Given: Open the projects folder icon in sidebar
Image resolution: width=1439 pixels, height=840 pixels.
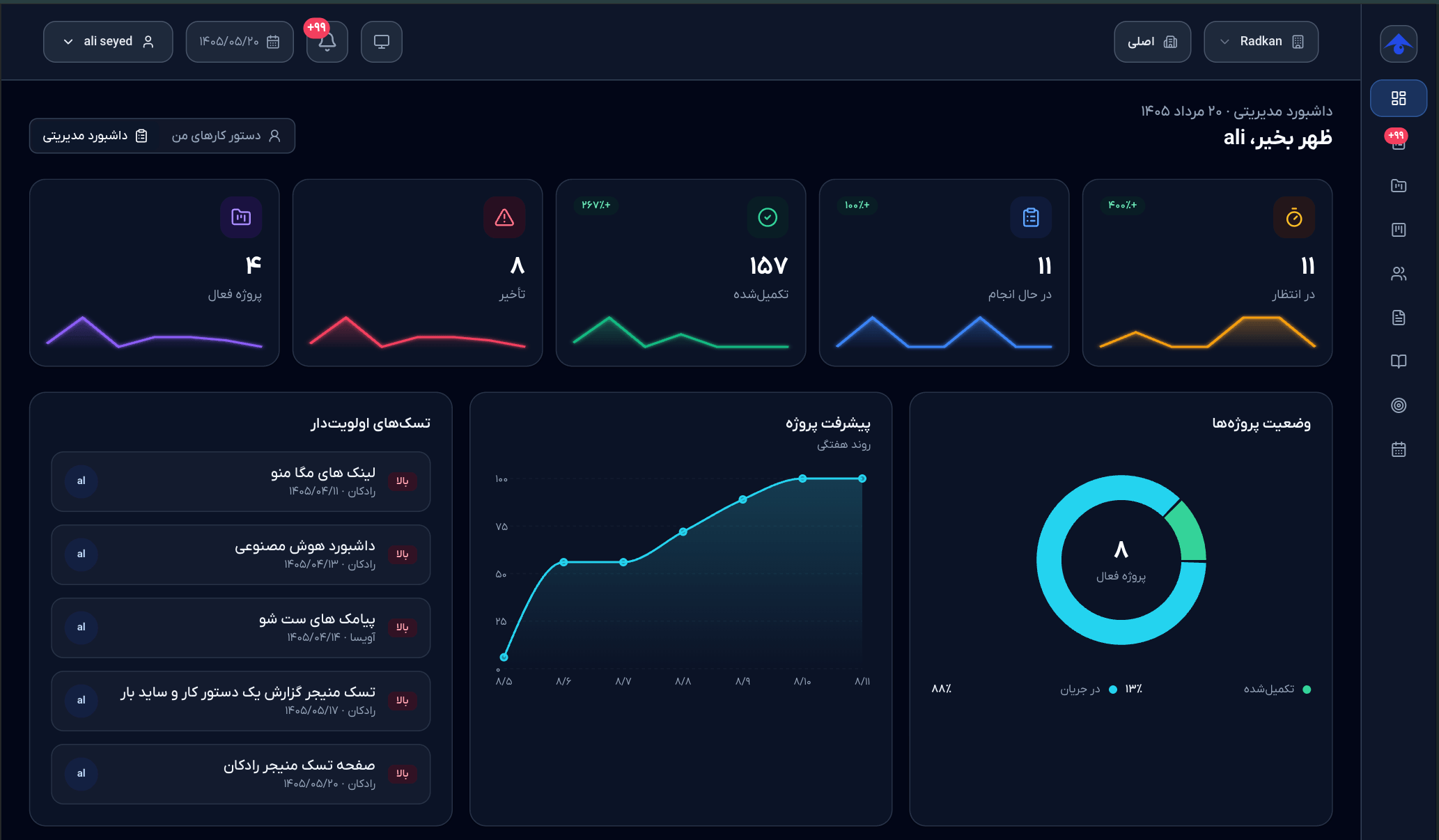Looking at the screenshot, I should [1399, 186].
